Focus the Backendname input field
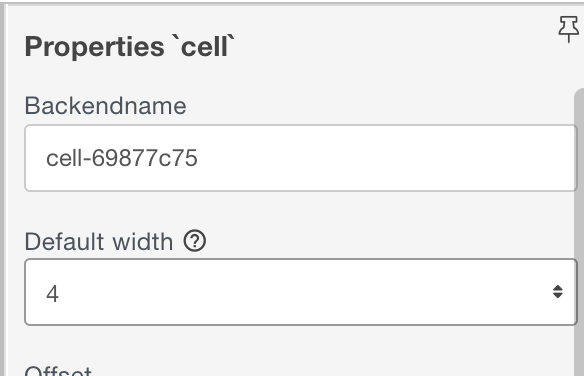This screenshot has height=376, width=584. tap(301, 158)
